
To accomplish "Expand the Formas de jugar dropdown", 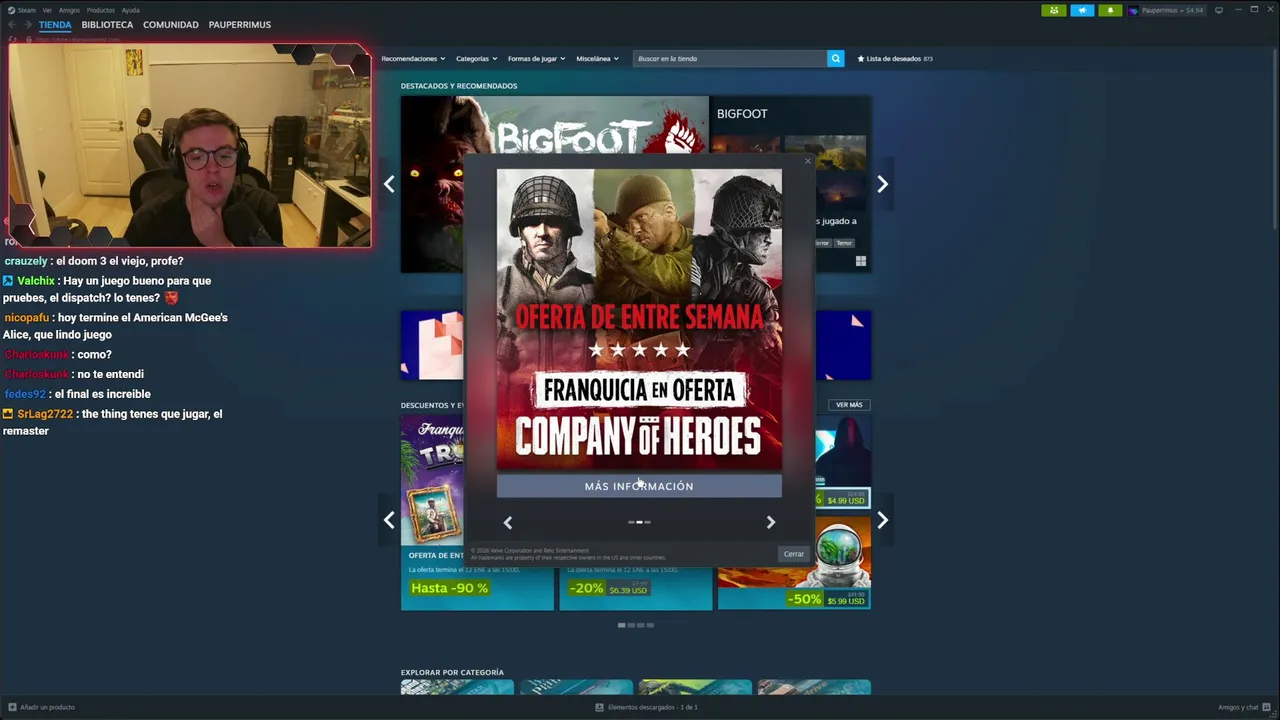I will 536,59.
